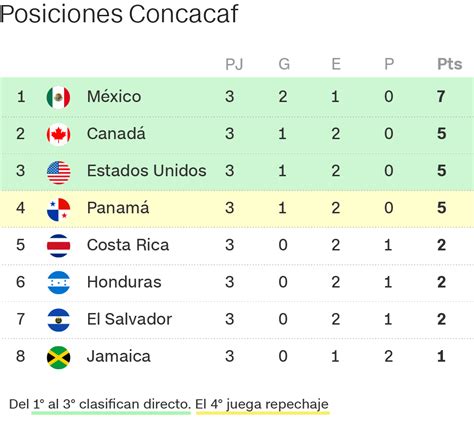Select the Costa Rica flag icon

pyautogui.click(x=58, y=246)
